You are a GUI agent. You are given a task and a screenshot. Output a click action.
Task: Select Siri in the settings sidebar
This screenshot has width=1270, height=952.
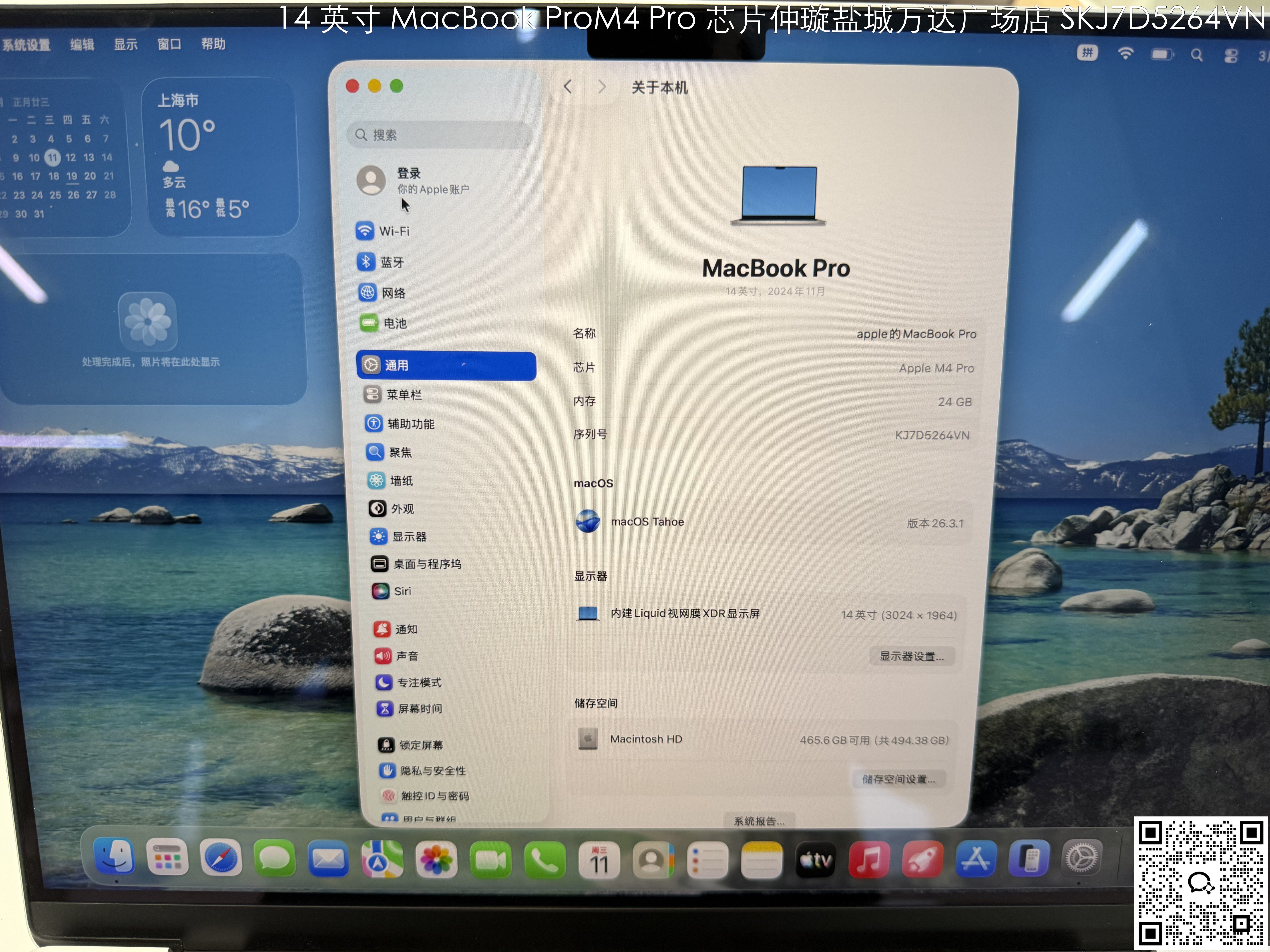click(402, 591)
